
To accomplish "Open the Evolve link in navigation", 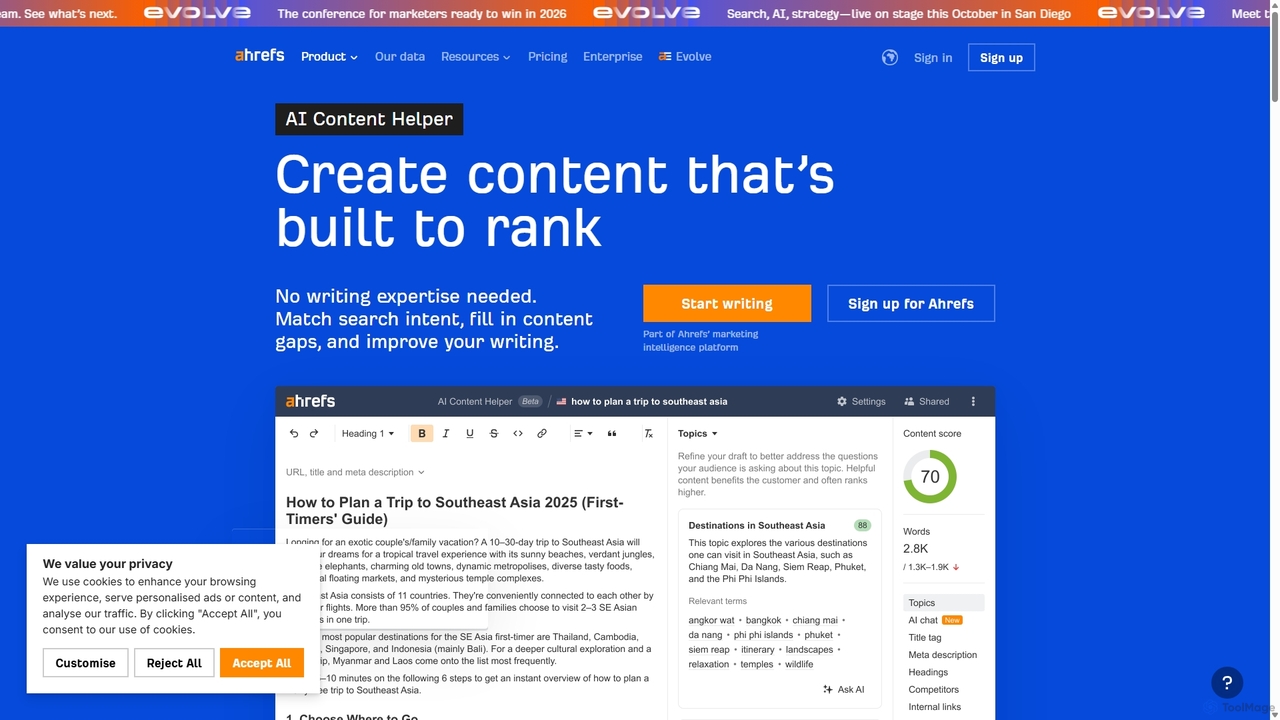I will [685, 56].
